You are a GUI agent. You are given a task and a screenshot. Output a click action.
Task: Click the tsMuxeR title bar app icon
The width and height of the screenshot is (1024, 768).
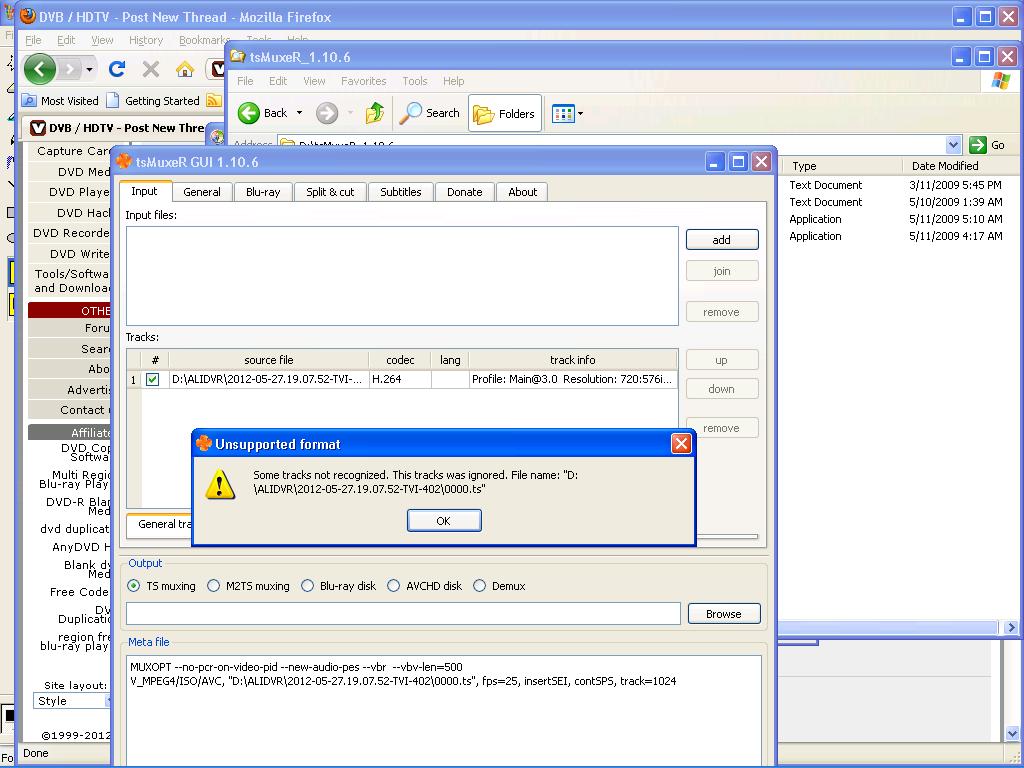point(124,161)
